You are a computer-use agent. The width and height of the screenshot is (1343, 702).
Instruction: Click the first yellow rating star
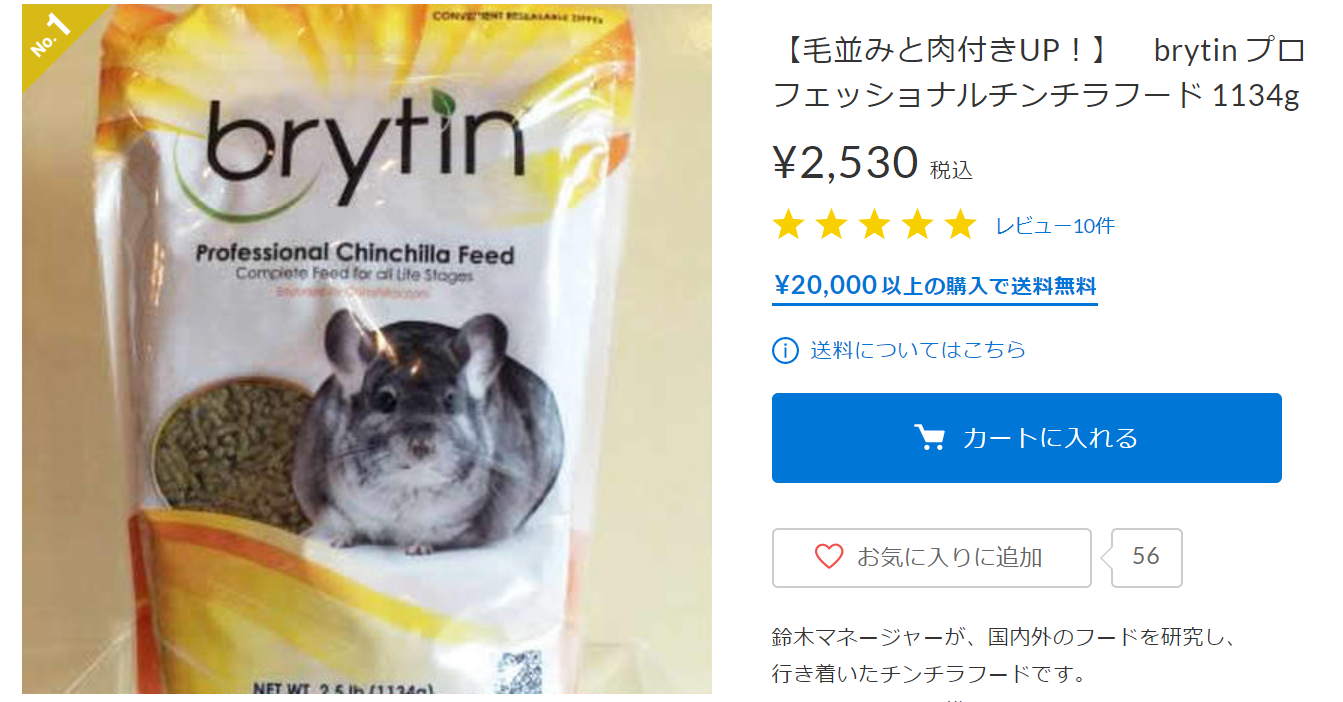coord(788,225)
